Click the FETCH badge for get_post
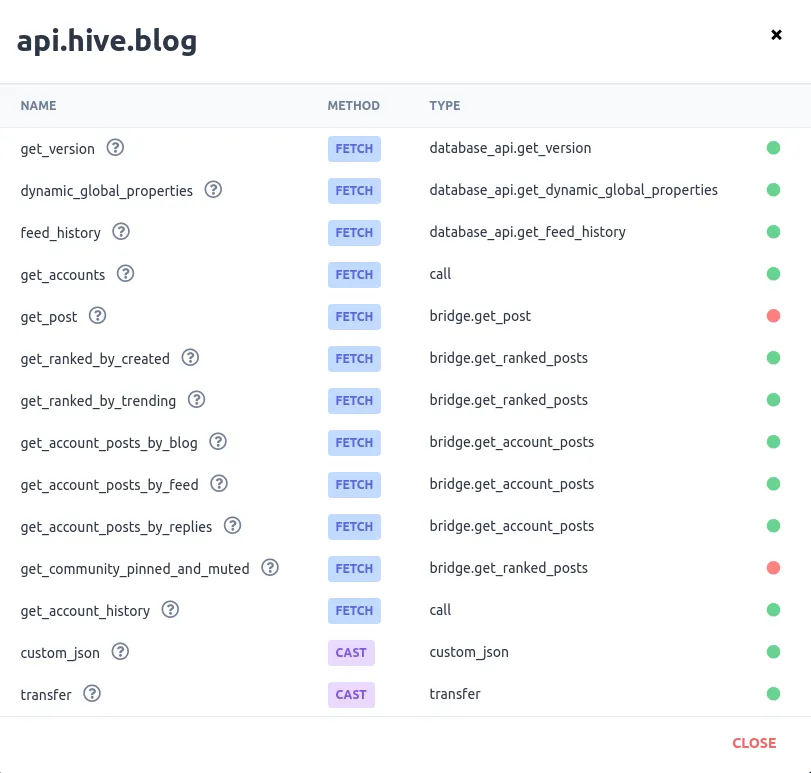The width and height of the screenshot is (811, 773). tap(354, 316)
